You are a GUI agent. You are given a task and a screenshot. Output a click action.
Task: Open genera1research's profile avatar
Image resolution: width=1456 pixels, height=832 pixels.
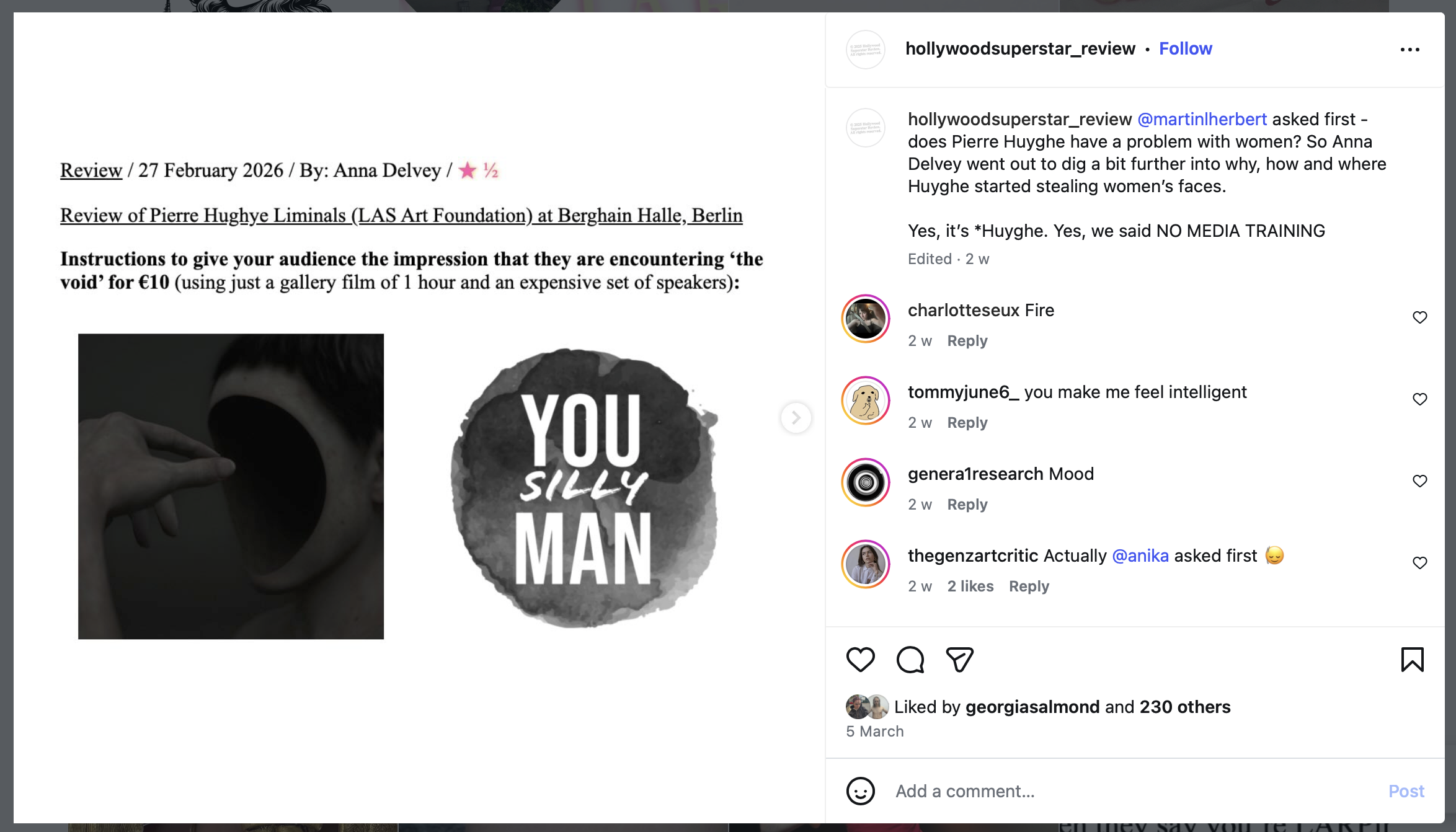point(865,482)
